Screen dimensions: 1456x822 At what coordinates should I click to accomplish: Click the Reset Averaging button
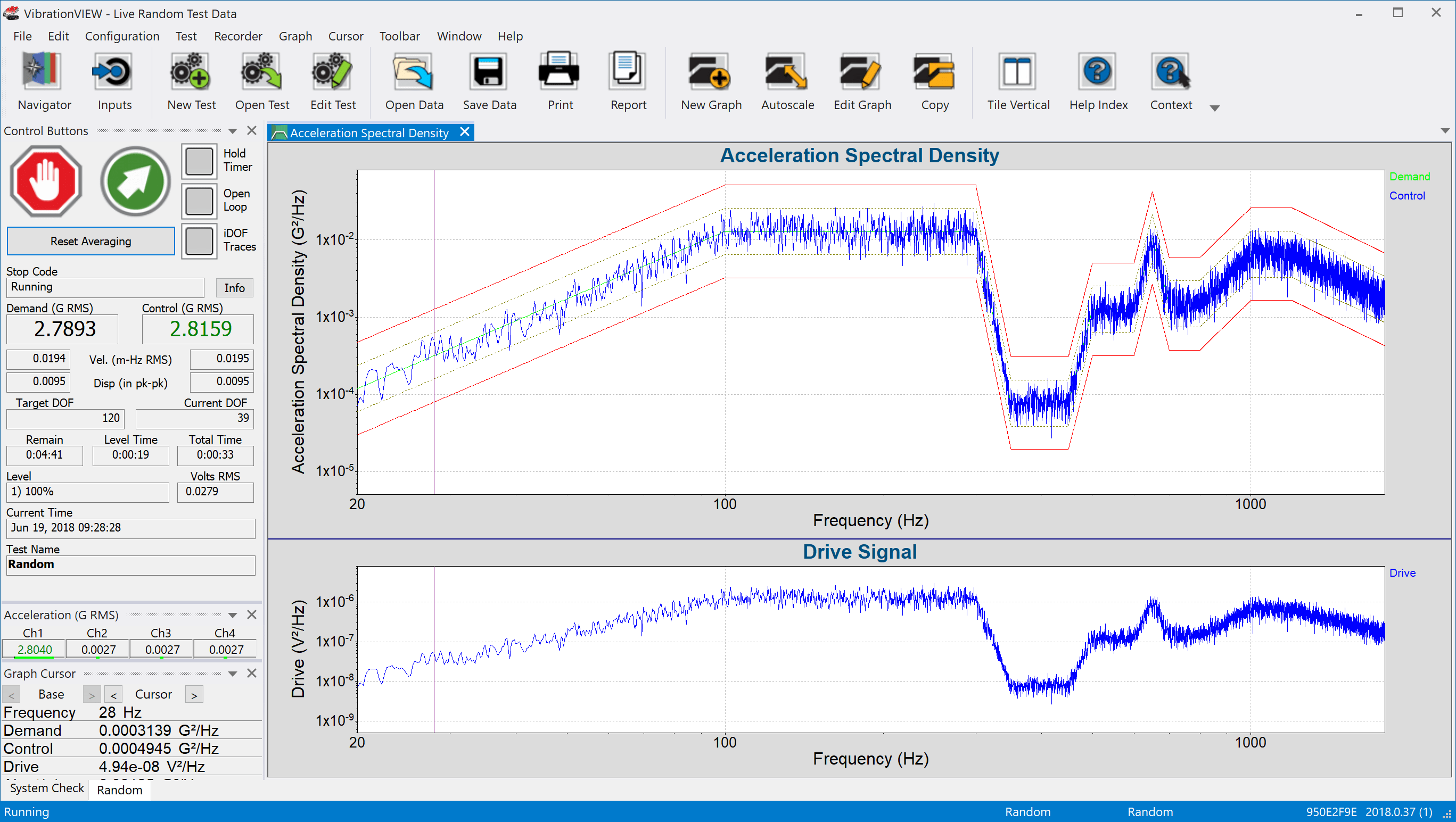pos(91,240)
